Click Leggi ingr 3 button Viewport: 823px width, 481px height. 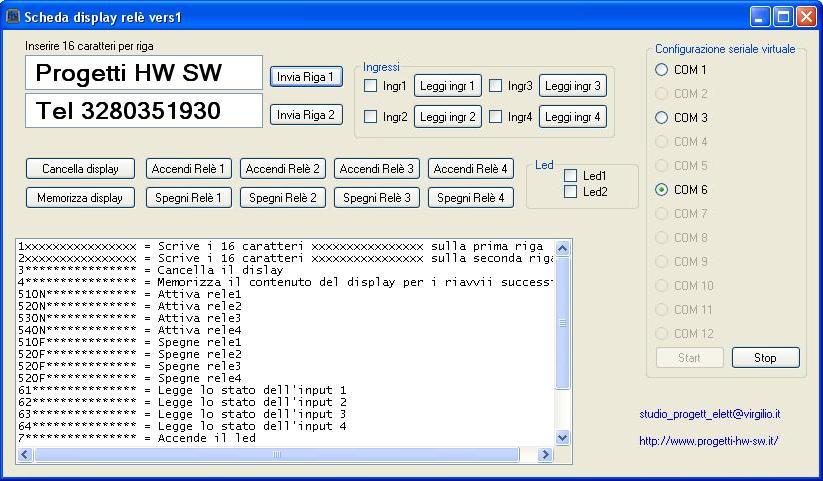tap(573, 86)
